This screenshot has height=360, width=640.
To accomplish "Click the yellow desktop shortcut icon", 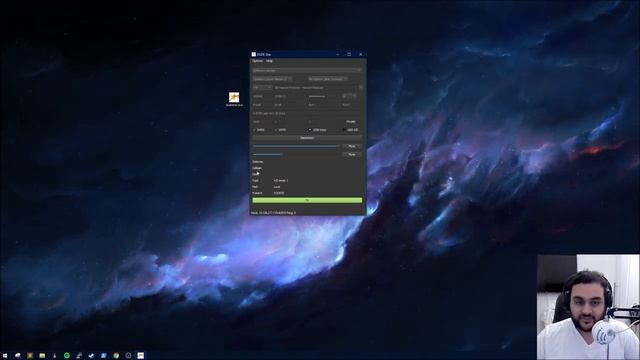I will pyautogui.click(x=234, y=97).
